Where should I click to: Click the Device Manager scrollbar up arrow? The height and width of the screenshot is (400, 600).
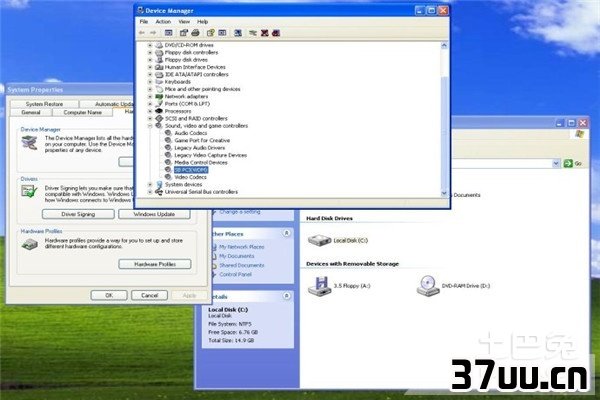[444, 45]
